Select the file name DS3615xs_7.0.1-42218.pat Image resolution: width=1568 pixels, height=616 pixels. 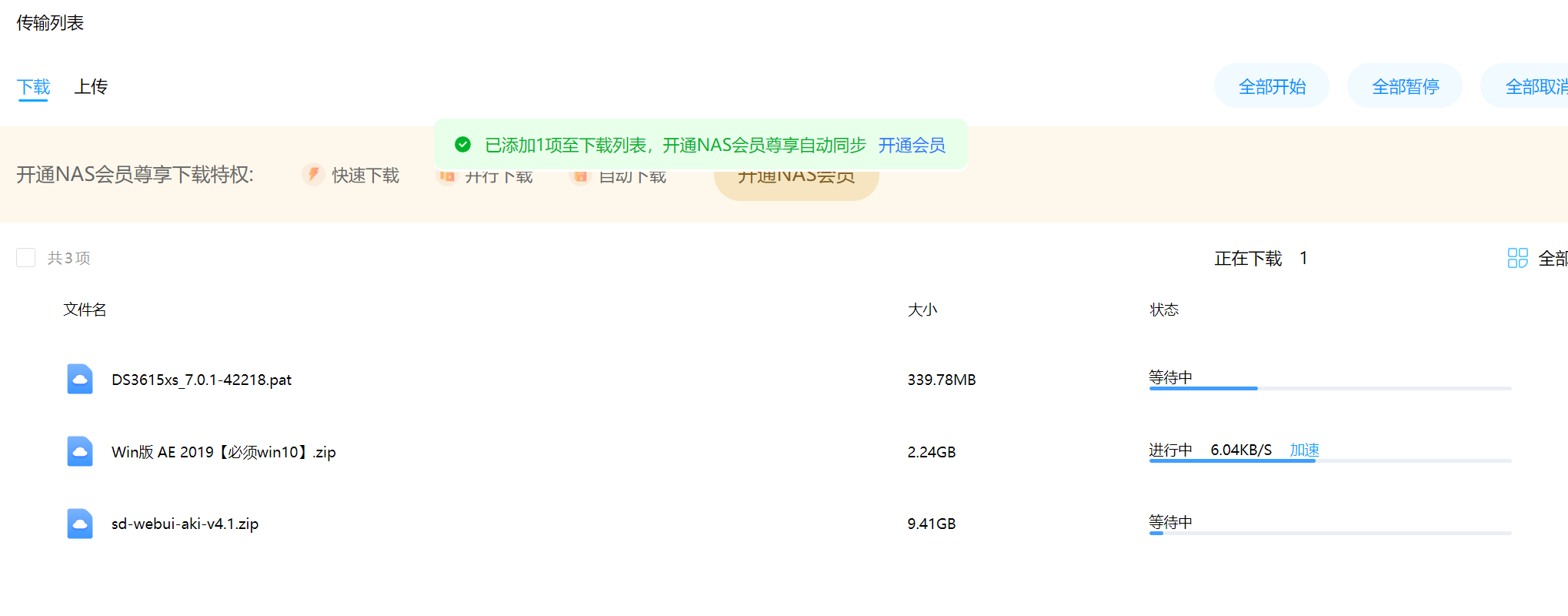click(202, 380)
